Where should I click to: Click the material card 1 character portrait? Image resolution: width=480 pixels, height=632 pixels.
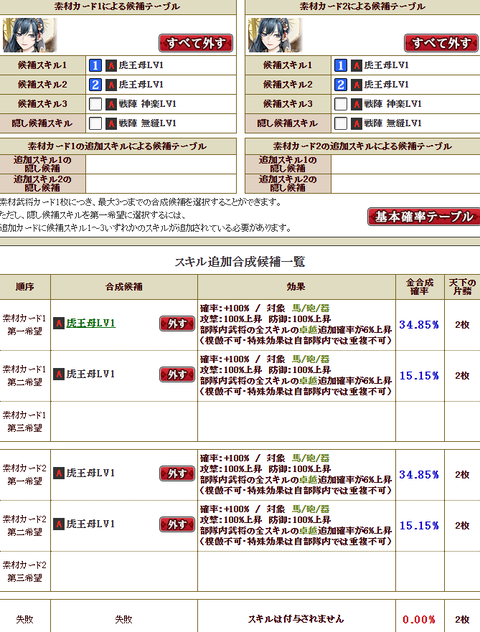click(29, 35)
